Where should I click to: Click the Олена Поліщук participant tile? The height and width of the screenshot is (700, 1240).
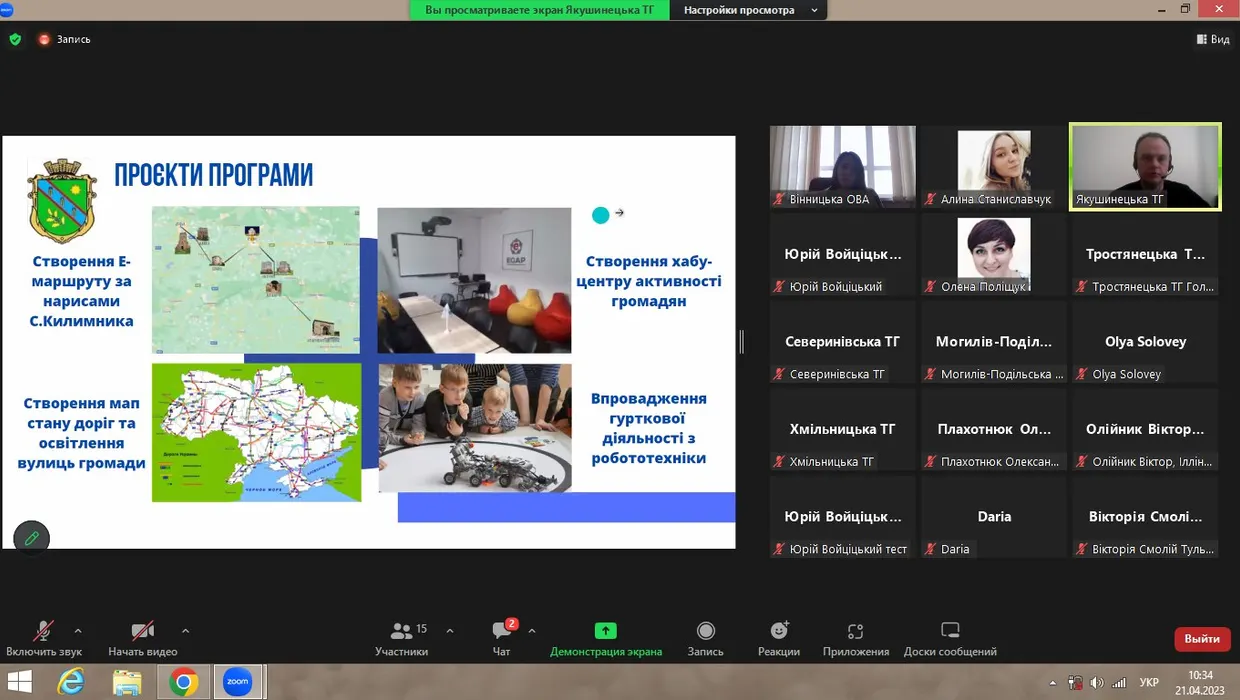click(994, 254)
